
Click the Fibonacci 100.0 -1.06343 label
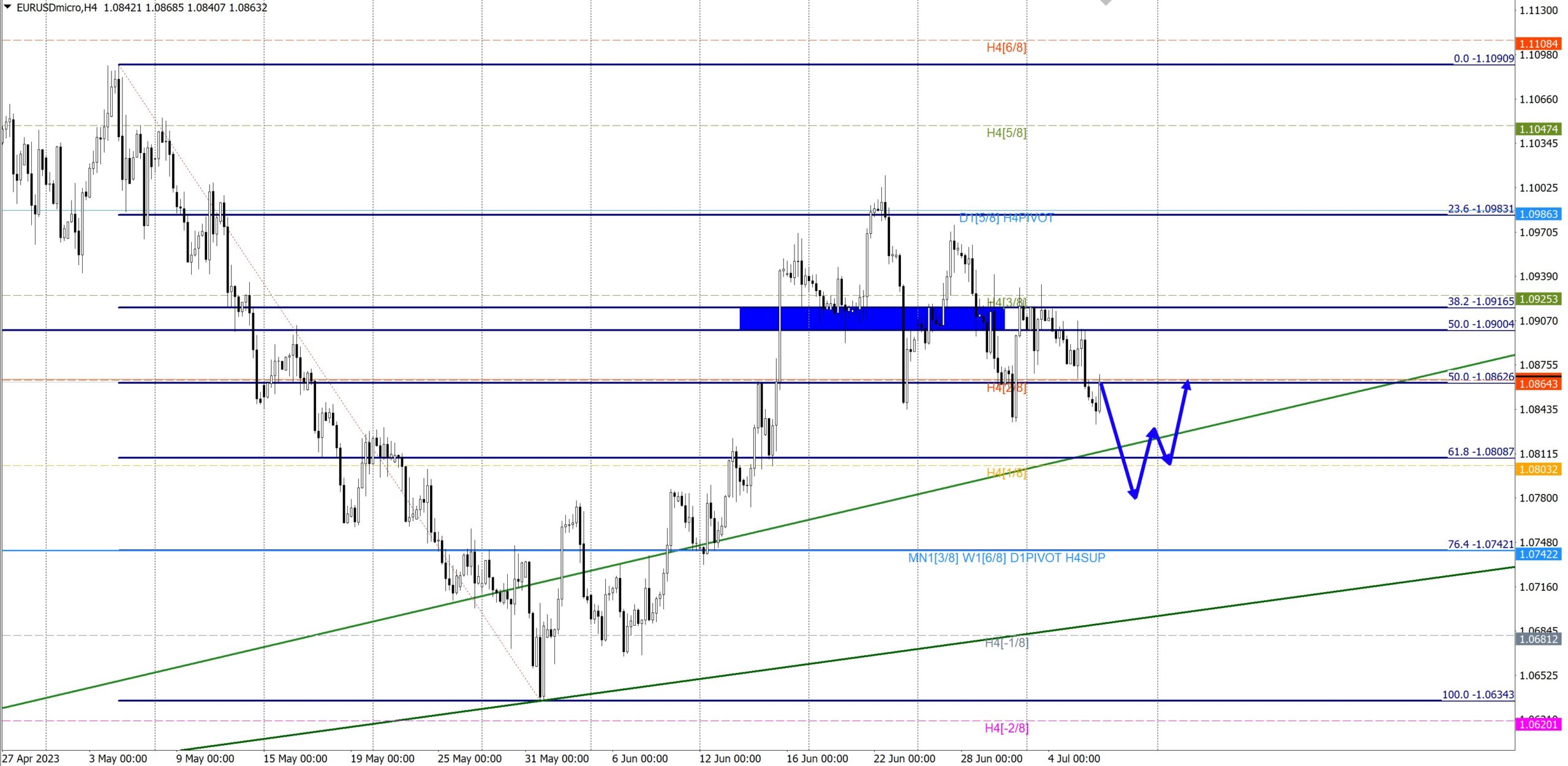pos(1477,695)
